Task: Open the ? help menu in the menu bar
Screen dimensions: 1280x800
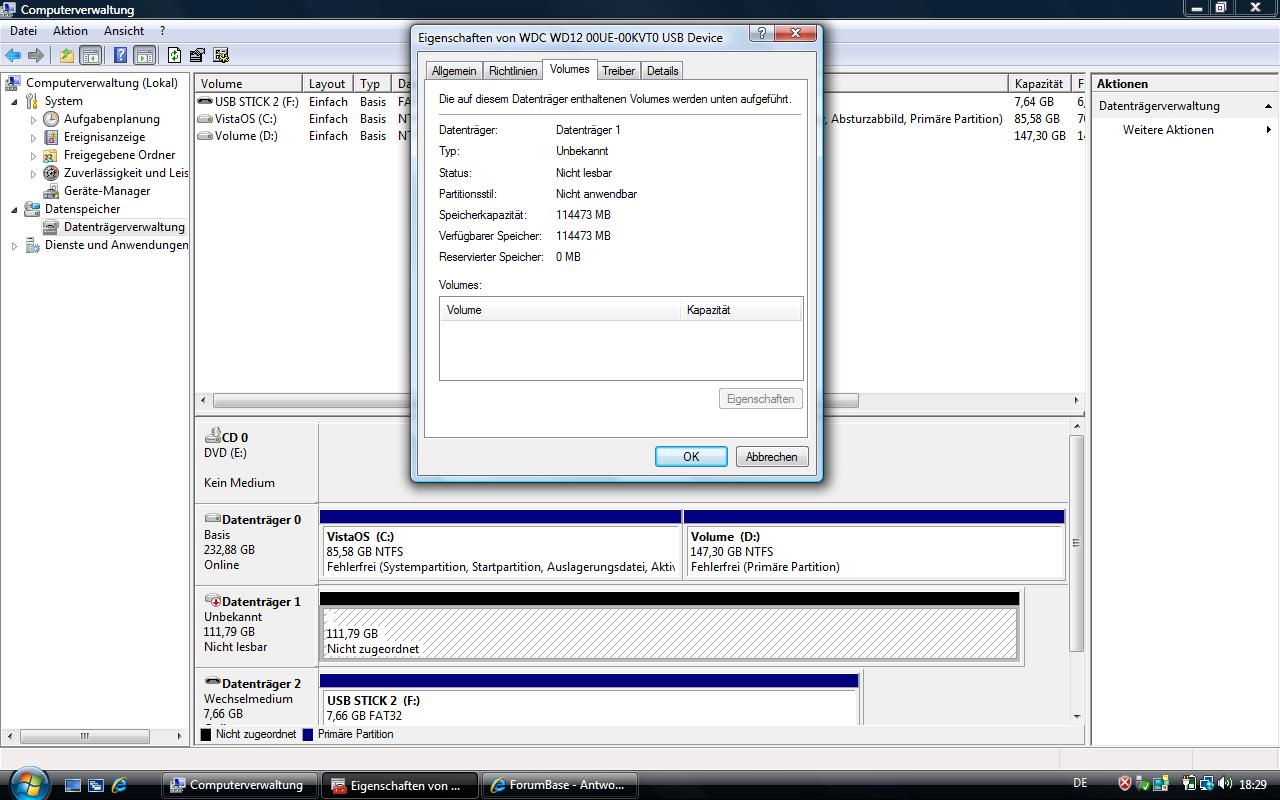Action: pos(162,31)
